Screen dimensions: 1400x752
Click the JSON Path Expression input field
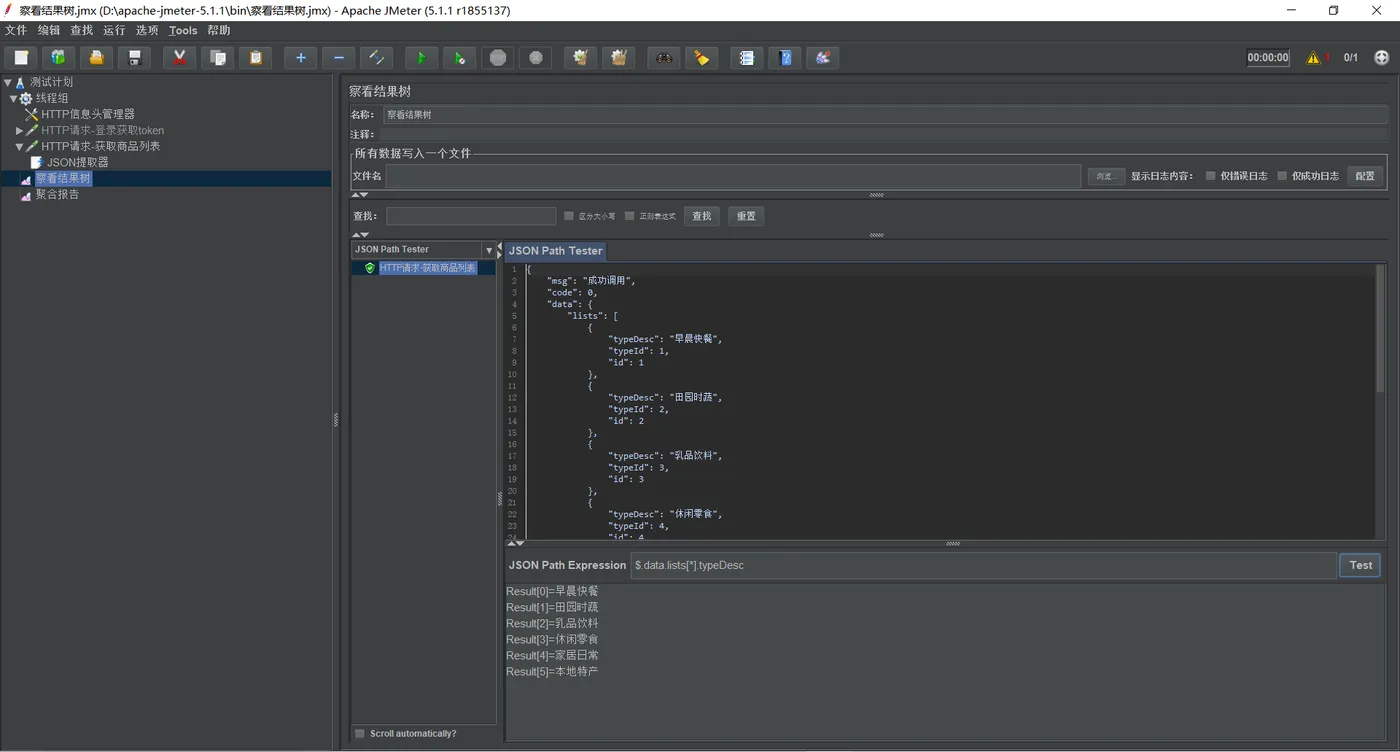click(x=983, y=565)
